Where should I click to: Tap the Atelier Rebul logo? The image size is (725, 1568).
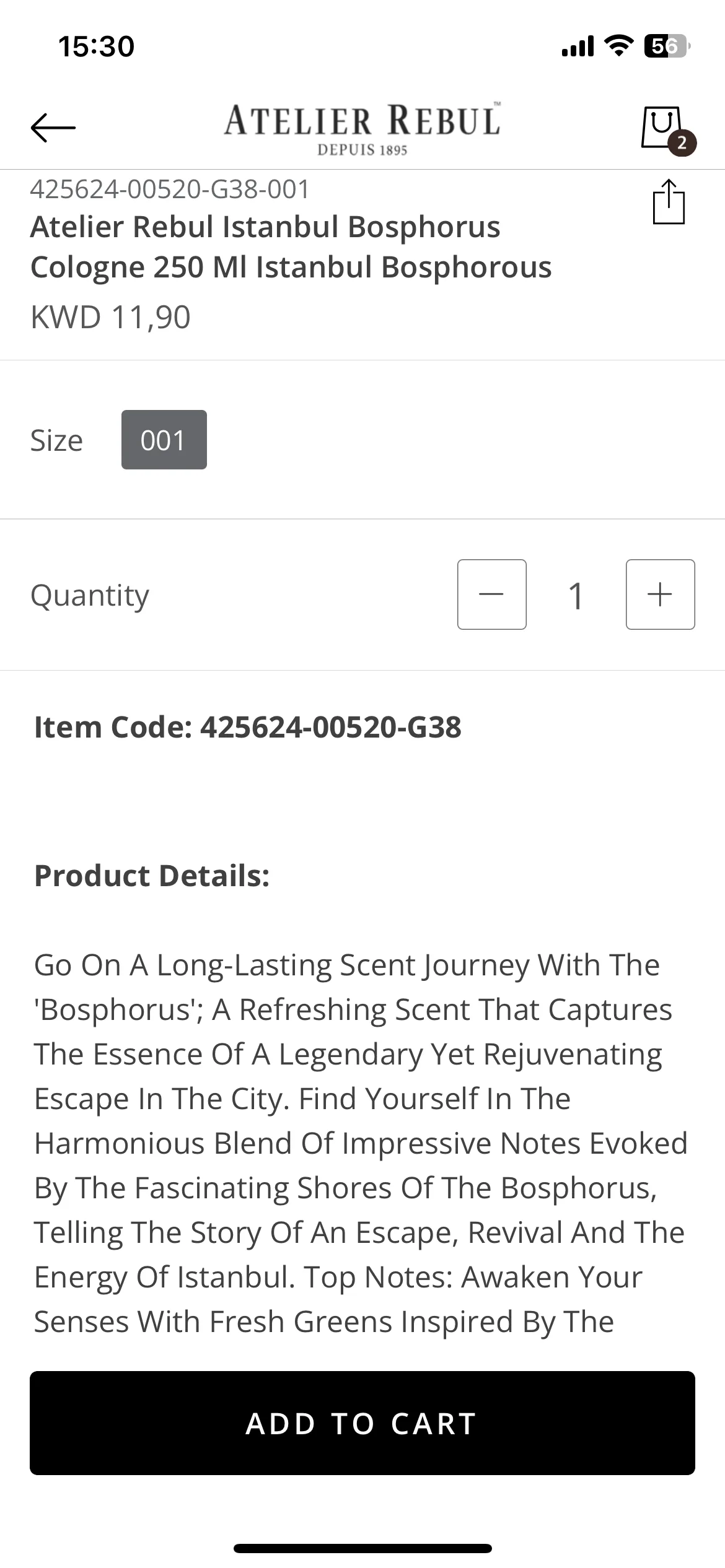[362, 128]
